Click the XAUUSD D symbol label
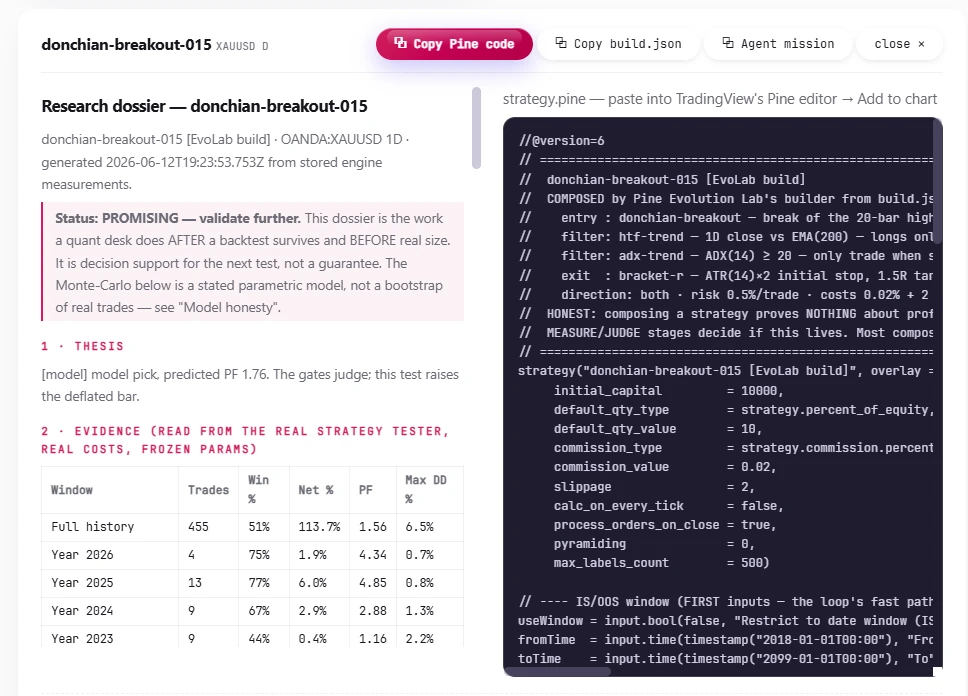 click(242, 46)
